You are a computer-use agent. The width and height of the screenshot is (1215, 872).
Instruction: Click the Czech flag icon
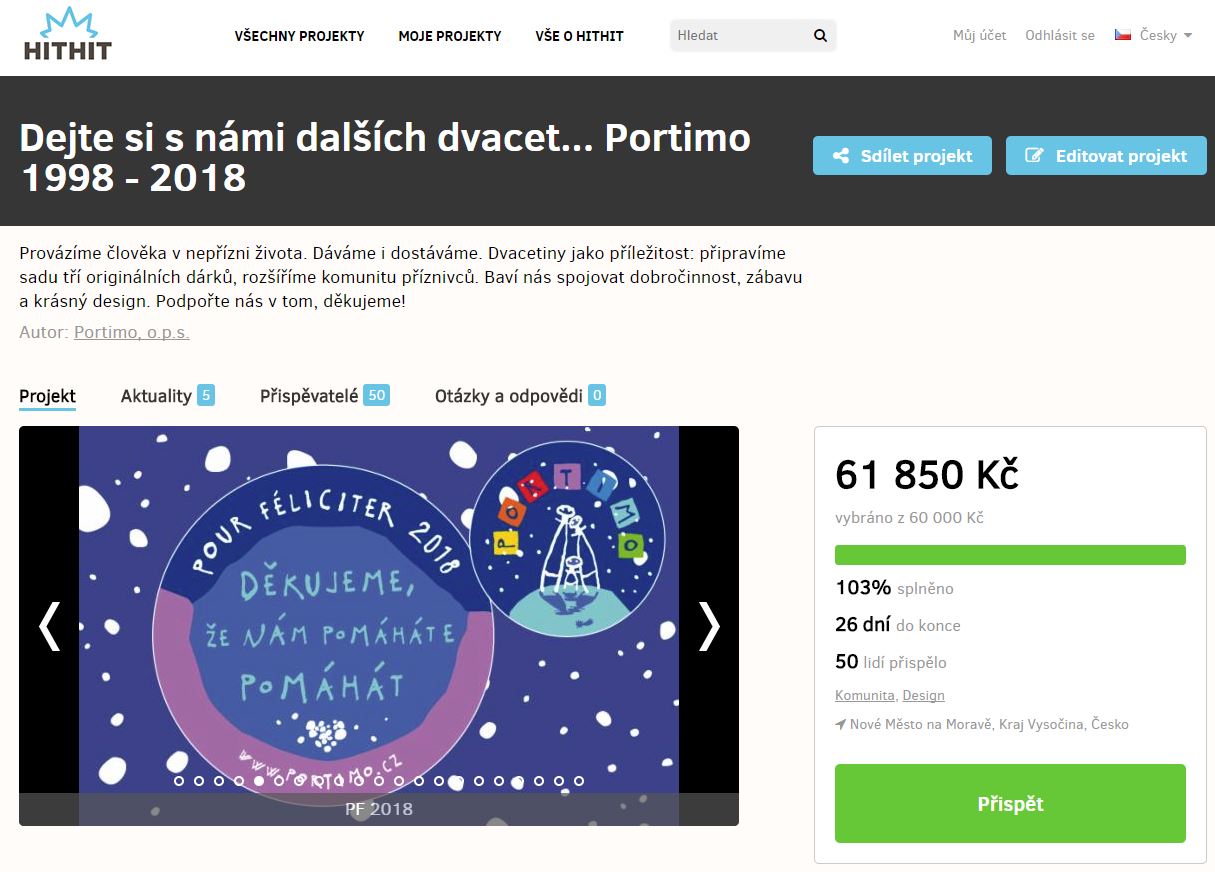(1123, 35)
